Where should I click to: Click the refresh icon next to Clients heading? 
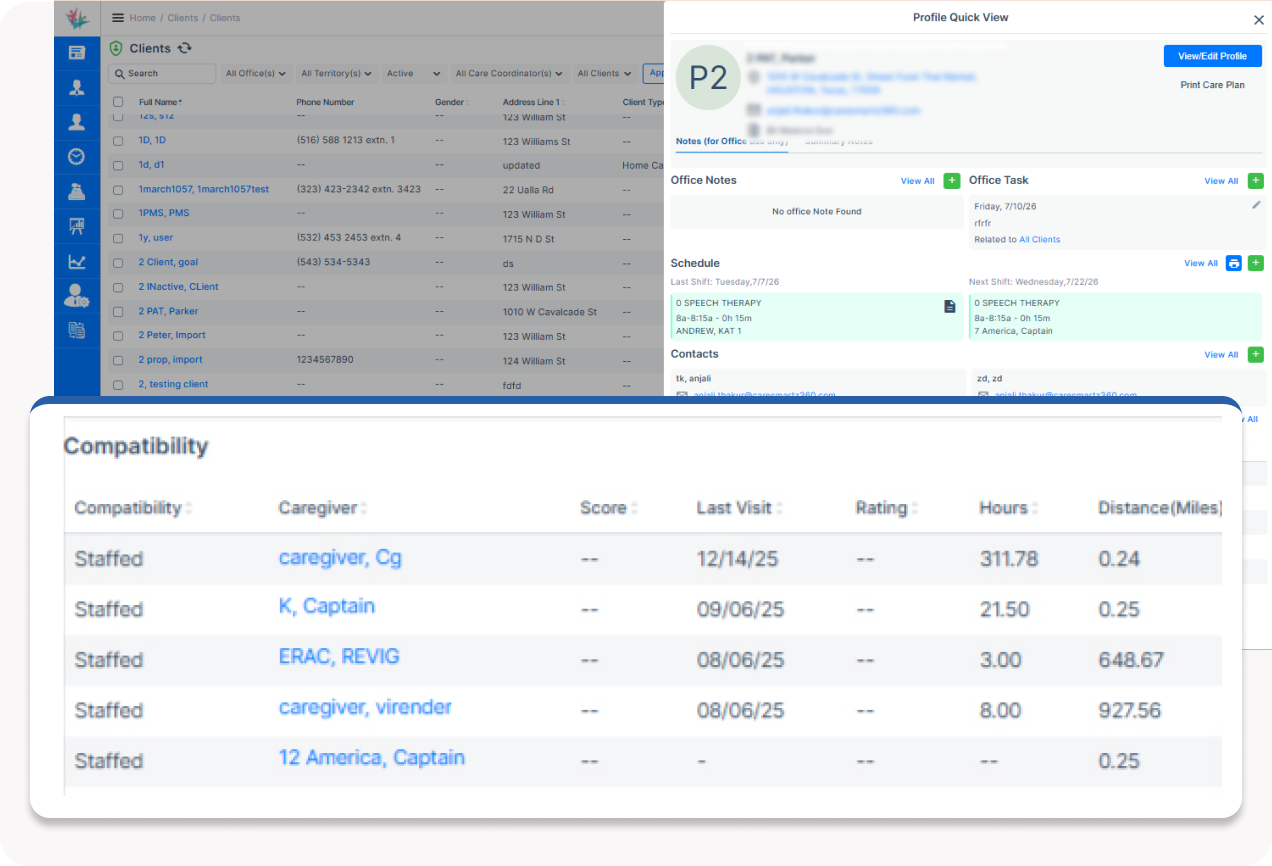(185, 48)
